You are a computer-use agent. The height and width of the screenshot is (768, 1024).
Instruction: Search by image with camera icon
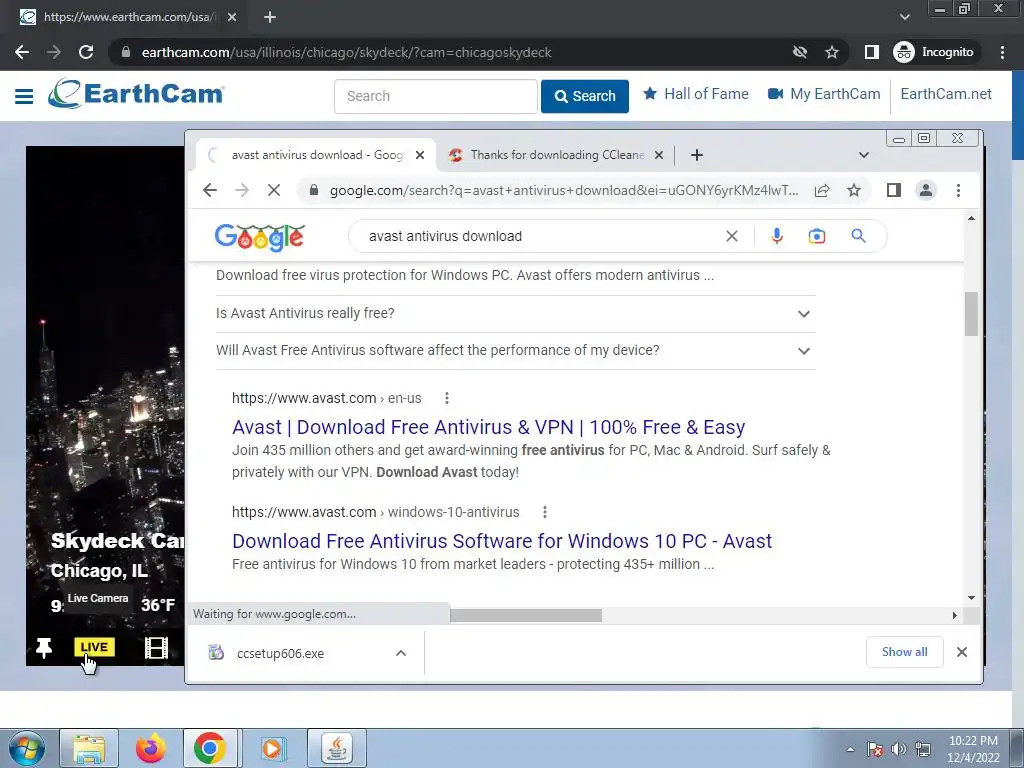pyautogui.click(x=816, y=236)
